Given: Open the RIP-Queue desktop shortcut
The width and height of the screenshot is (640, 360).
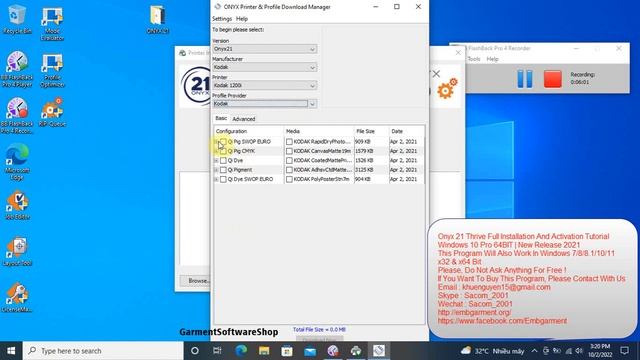Looking at the screenshot, I should tap(52, 111).
